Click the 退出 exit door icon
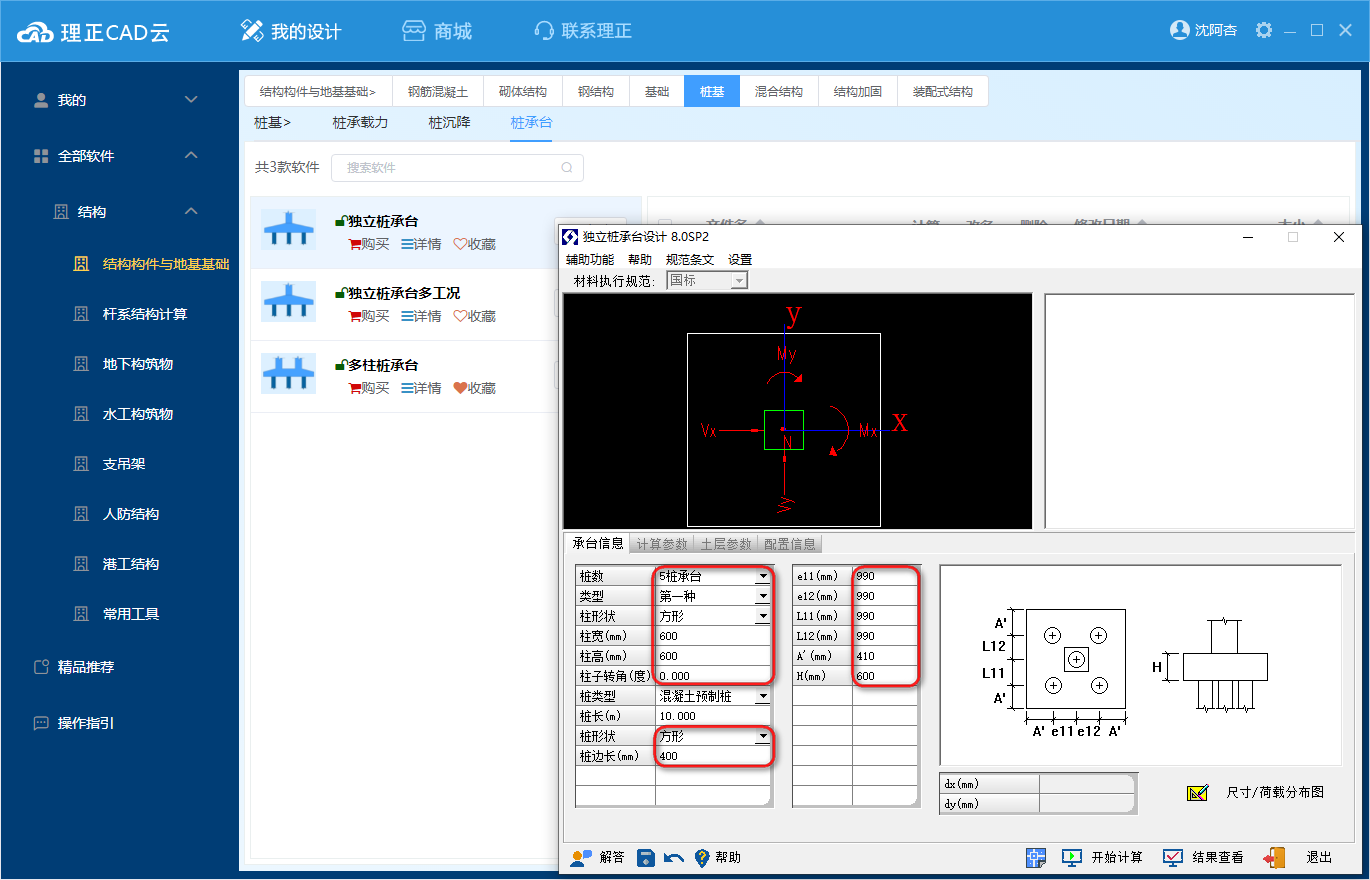 click(1274, 857)
